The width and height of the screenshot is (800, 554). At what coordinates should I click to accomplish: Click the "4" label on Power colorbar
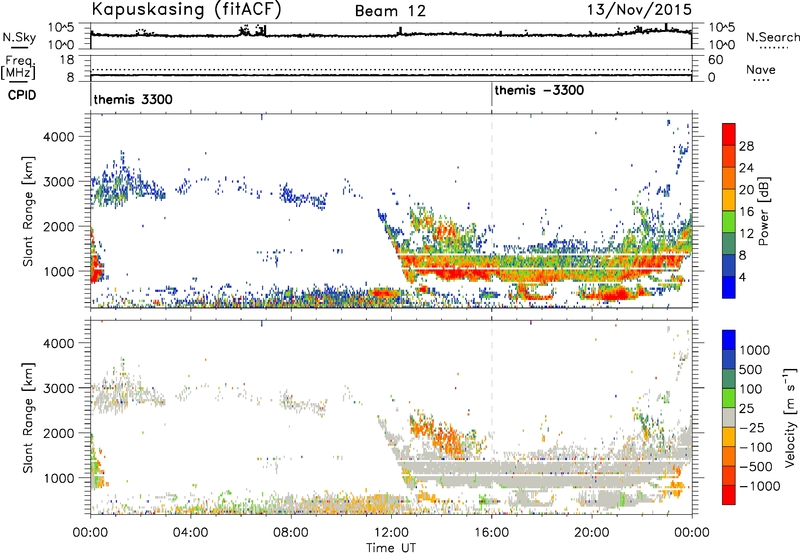point(742,277)
